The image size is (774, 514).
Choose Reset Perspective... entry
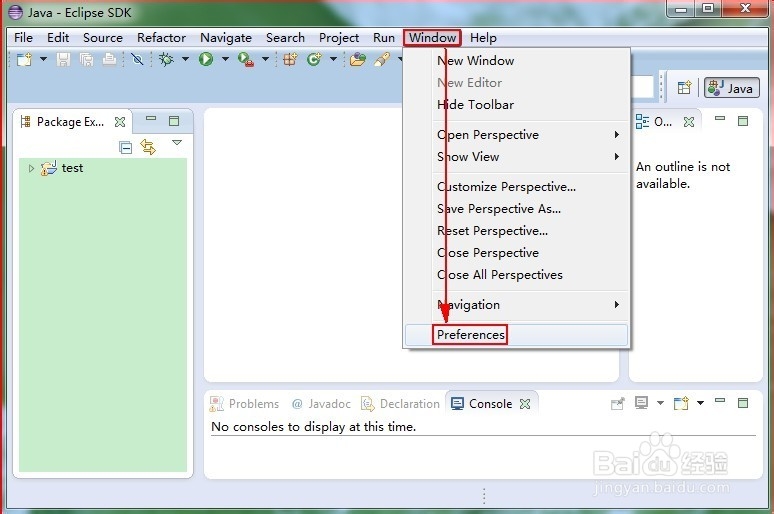(516, 231)
